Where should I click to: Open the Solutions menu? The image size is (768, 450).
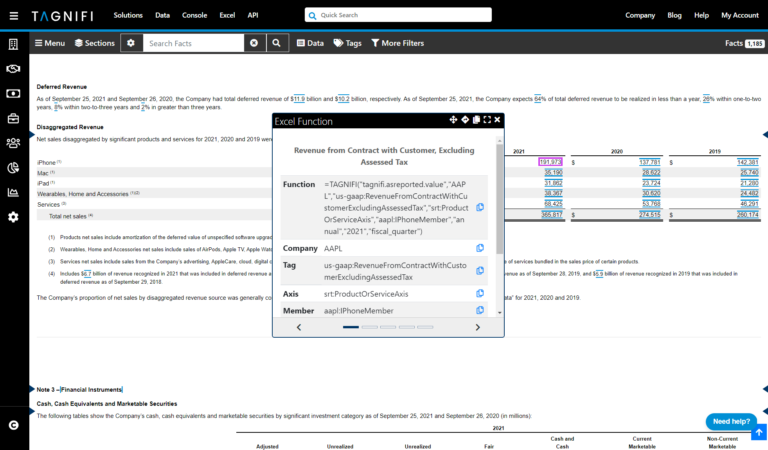pos(128,15)
